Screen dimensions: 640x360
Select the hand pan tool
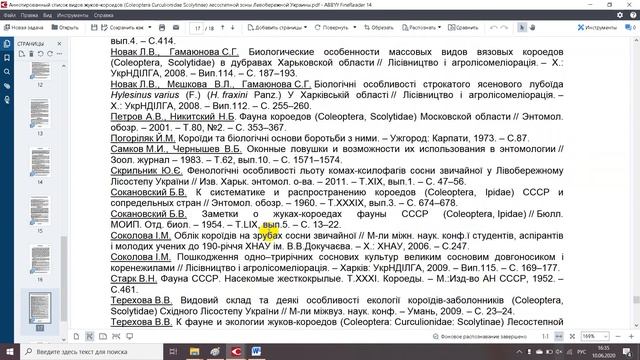coord(532,27)
